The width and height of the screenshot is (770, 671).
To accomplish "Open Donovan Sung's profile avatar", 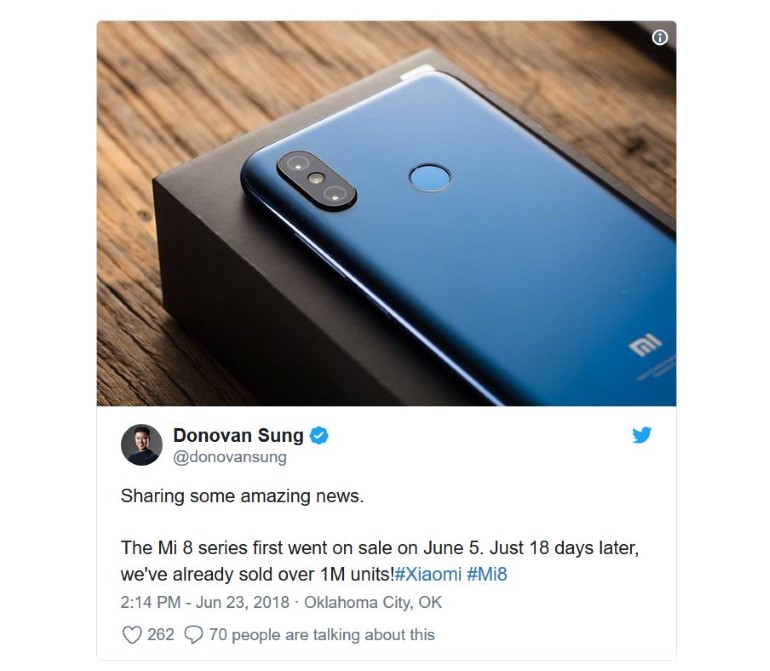I will (x=142, y=445).
